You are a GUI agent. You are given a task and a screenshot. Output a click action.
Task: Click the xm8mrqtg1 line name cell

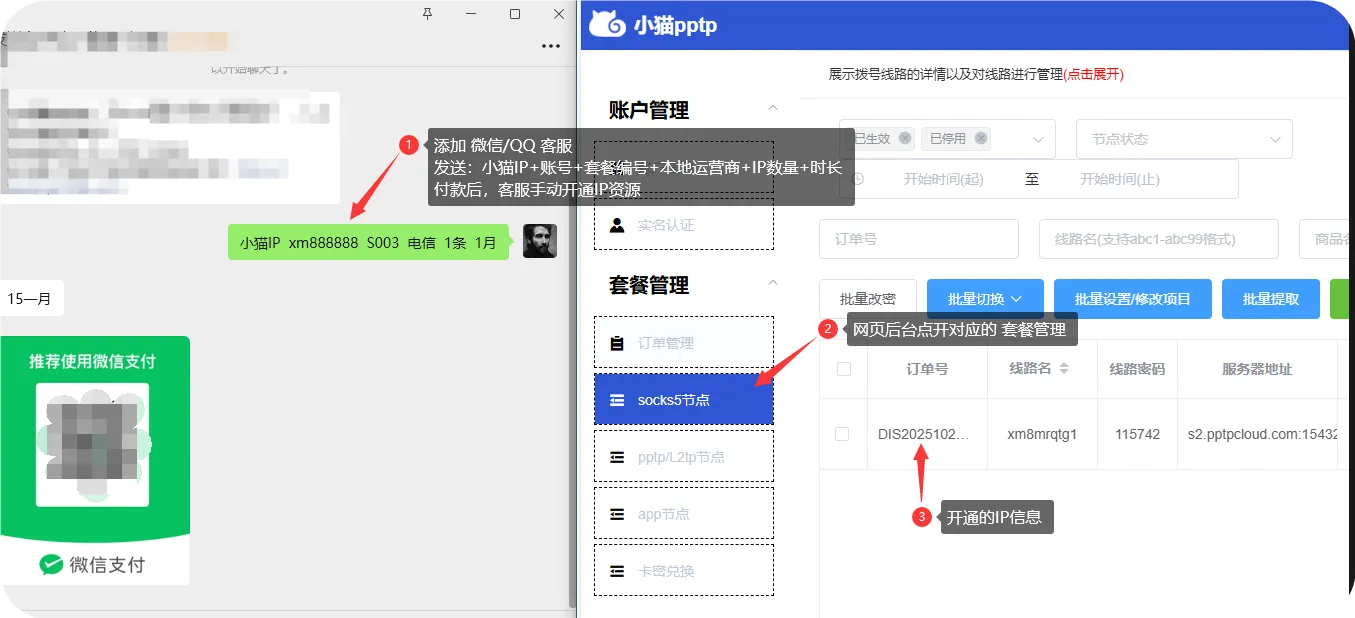tap(1042, 434)
